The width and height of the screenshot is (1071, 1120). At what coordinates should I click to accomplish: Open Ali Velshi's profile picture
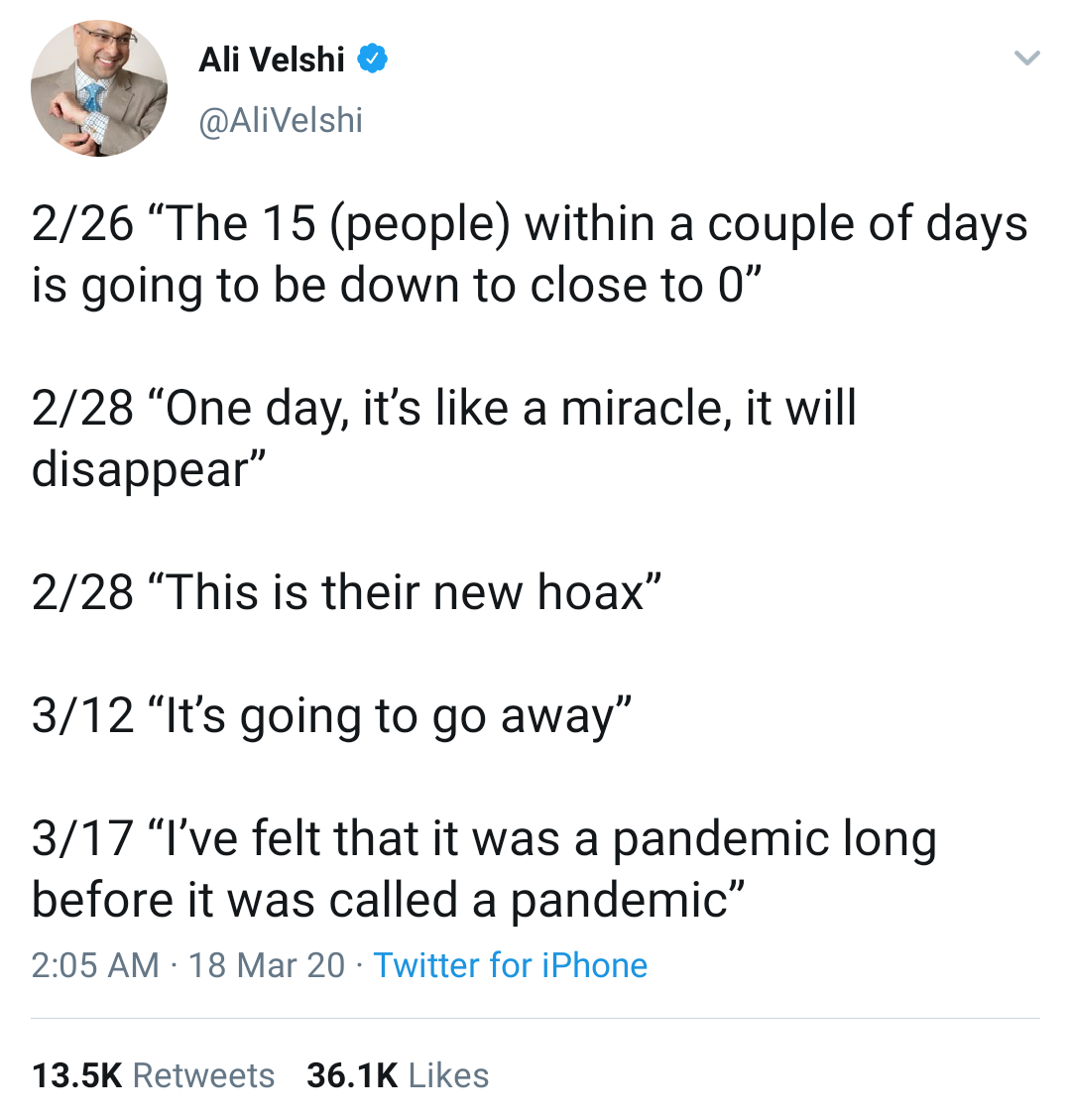point(99,88)
